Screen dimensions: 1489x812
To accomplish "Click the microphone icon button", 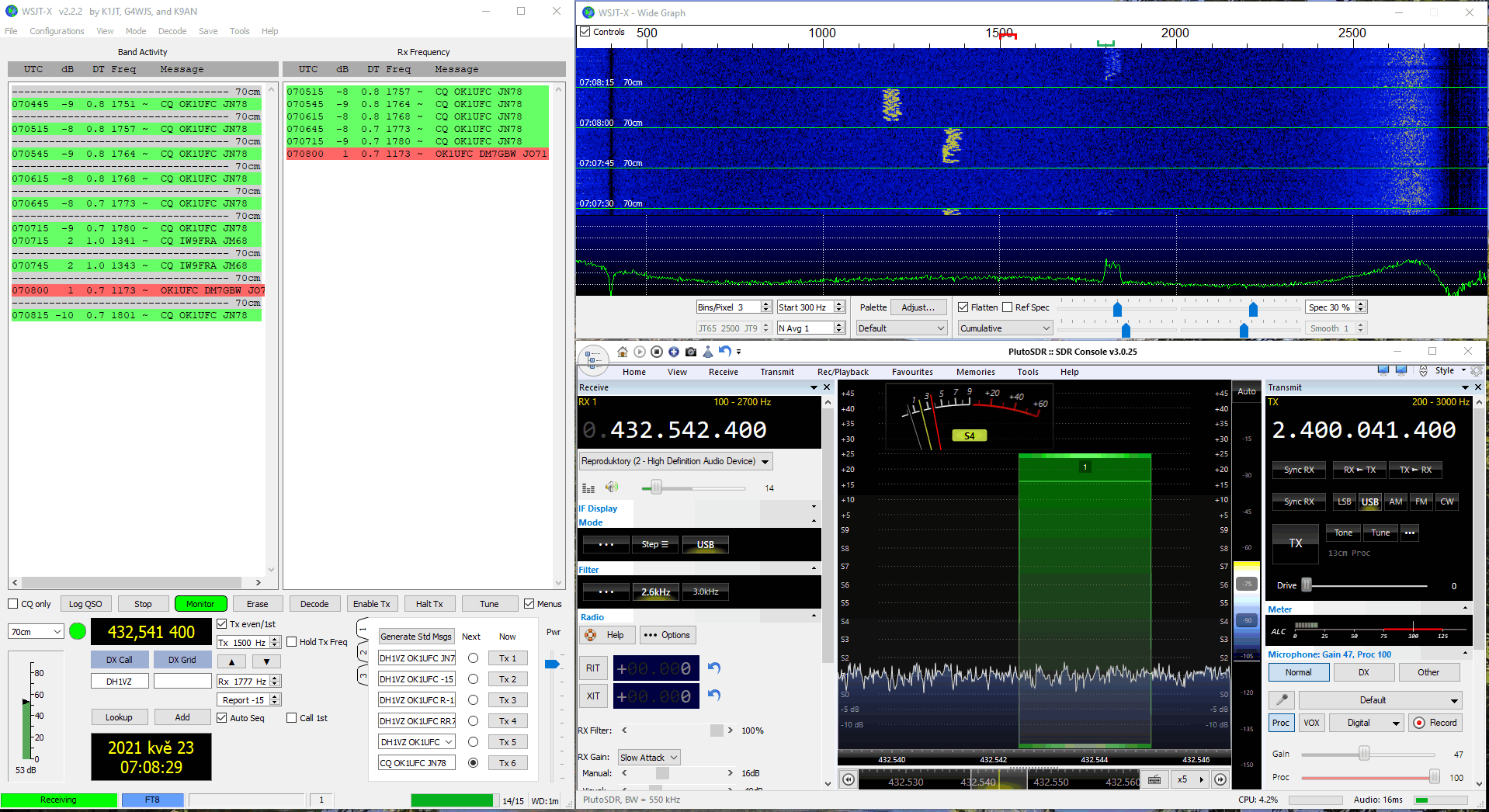I will 1282,699.
